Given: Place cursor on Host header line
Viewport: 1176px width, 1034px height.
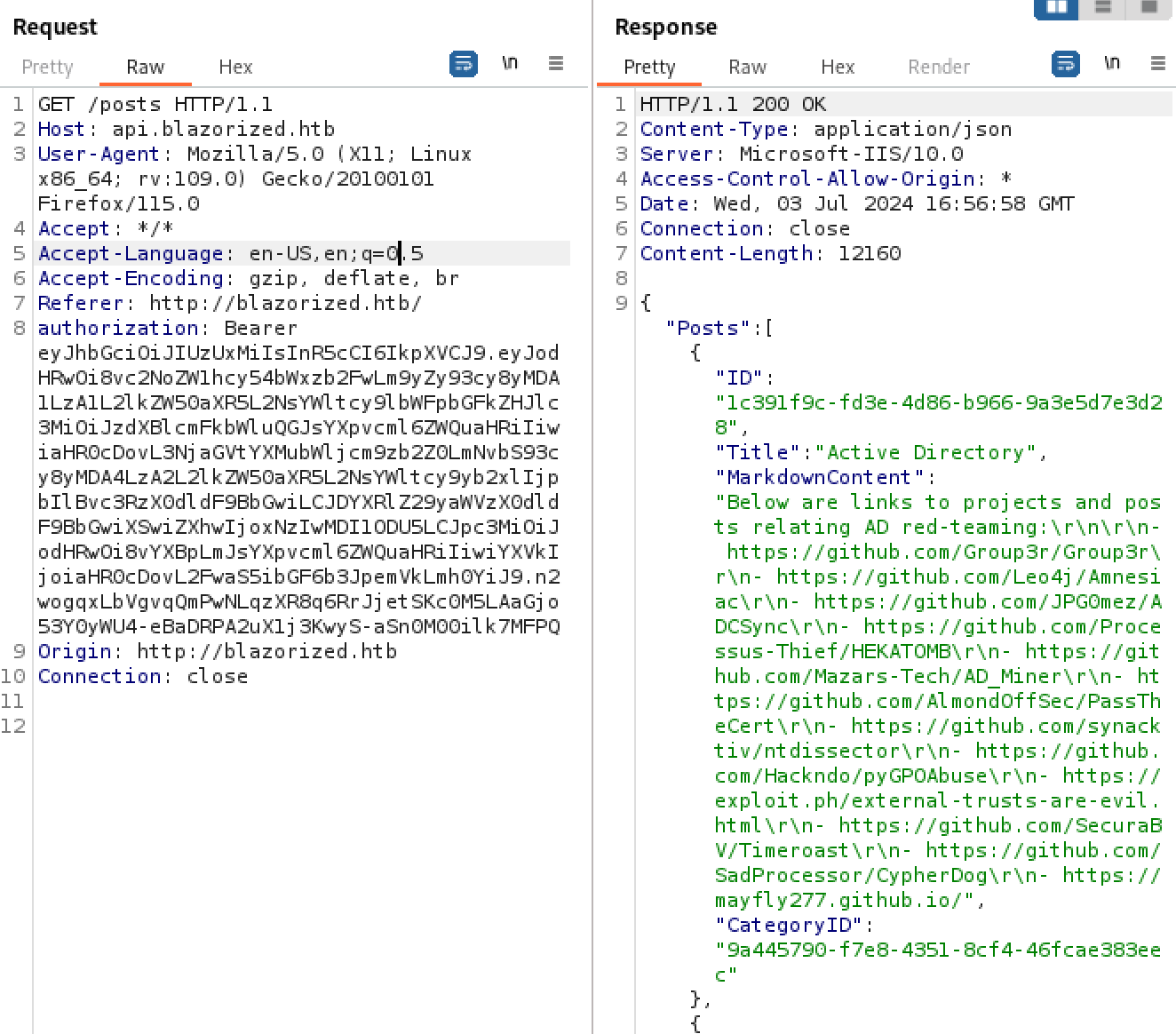Looking at the screenshot, I should pyautogui.click(x=186, y=130).
